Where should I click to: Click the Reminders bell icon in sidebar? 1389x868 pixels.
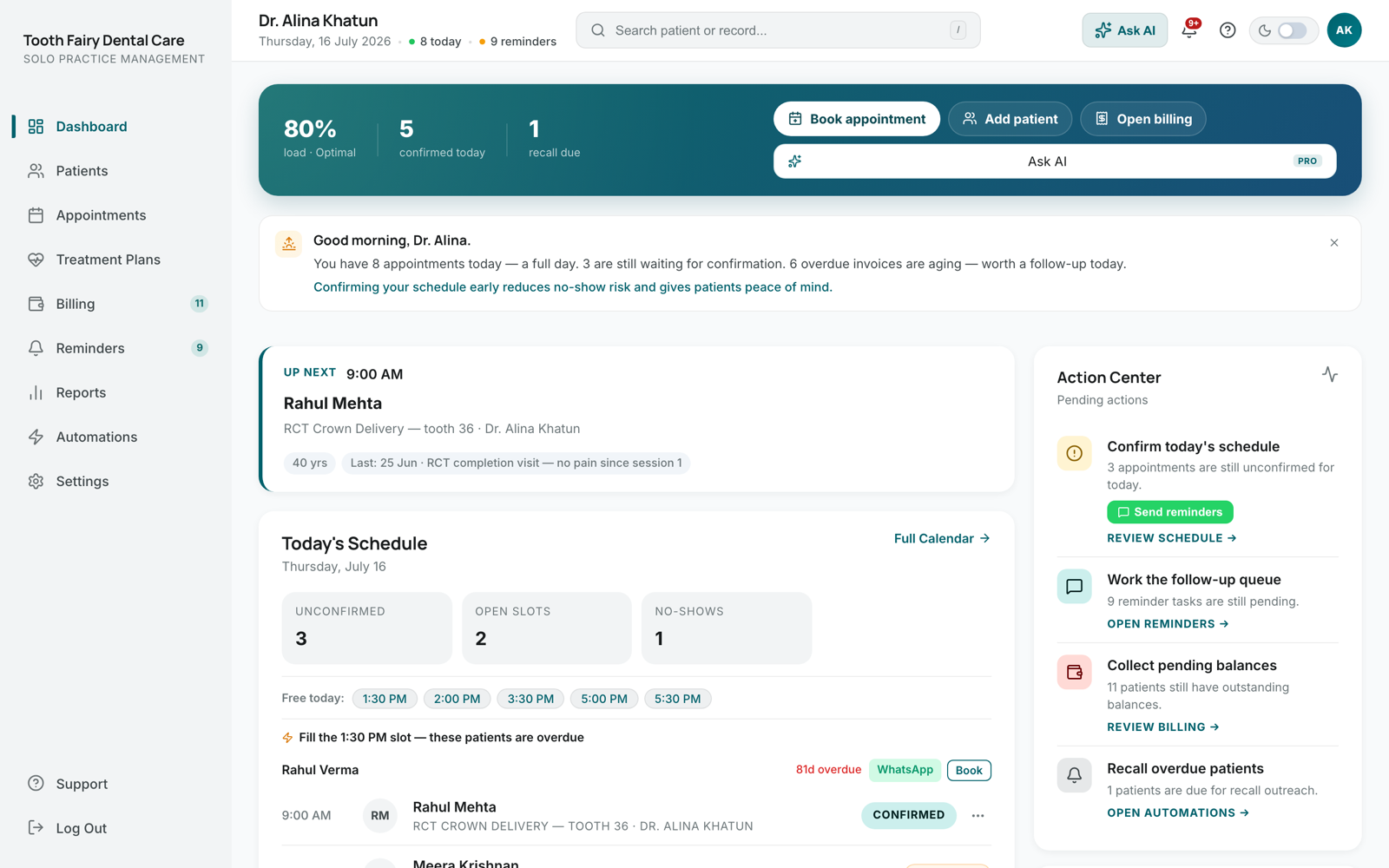[x=36, y=348]
